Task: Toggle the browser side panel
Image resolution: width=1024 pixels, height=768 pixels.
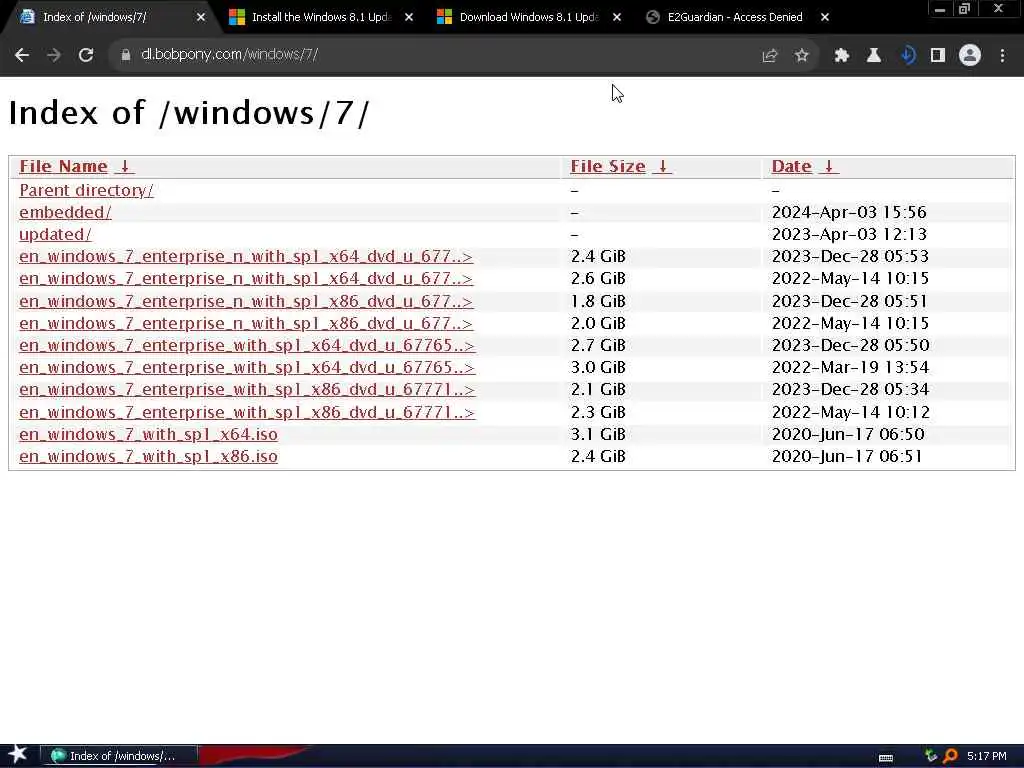Action: (938, 56)
